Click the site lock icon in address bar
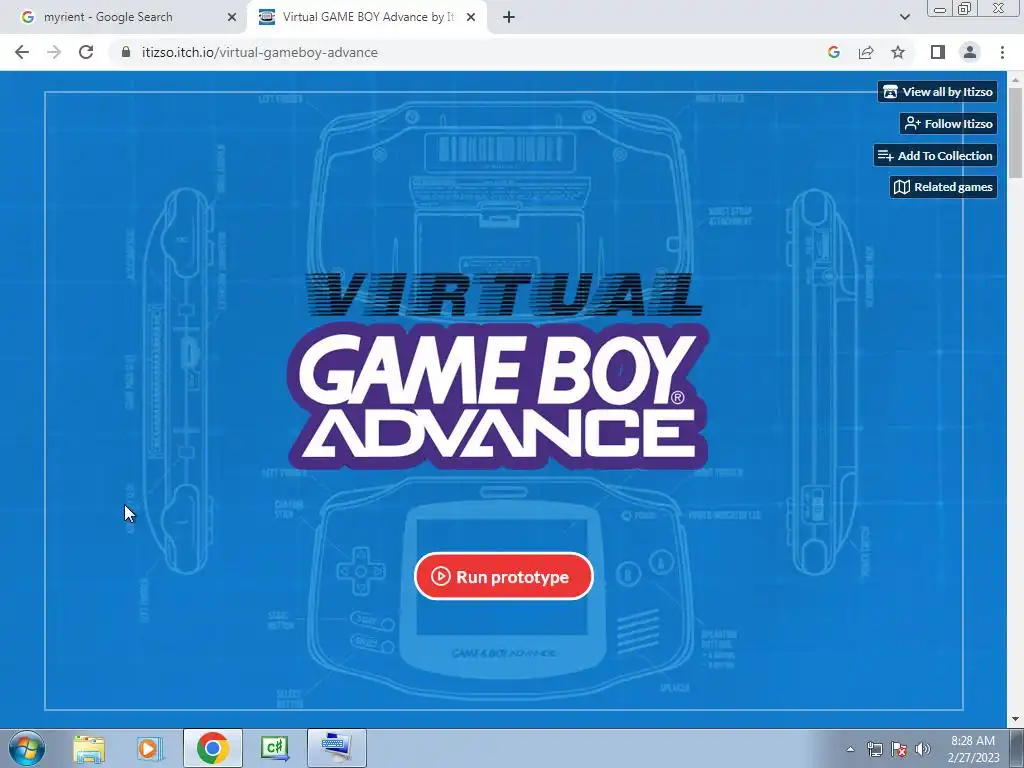 [126, 52]
